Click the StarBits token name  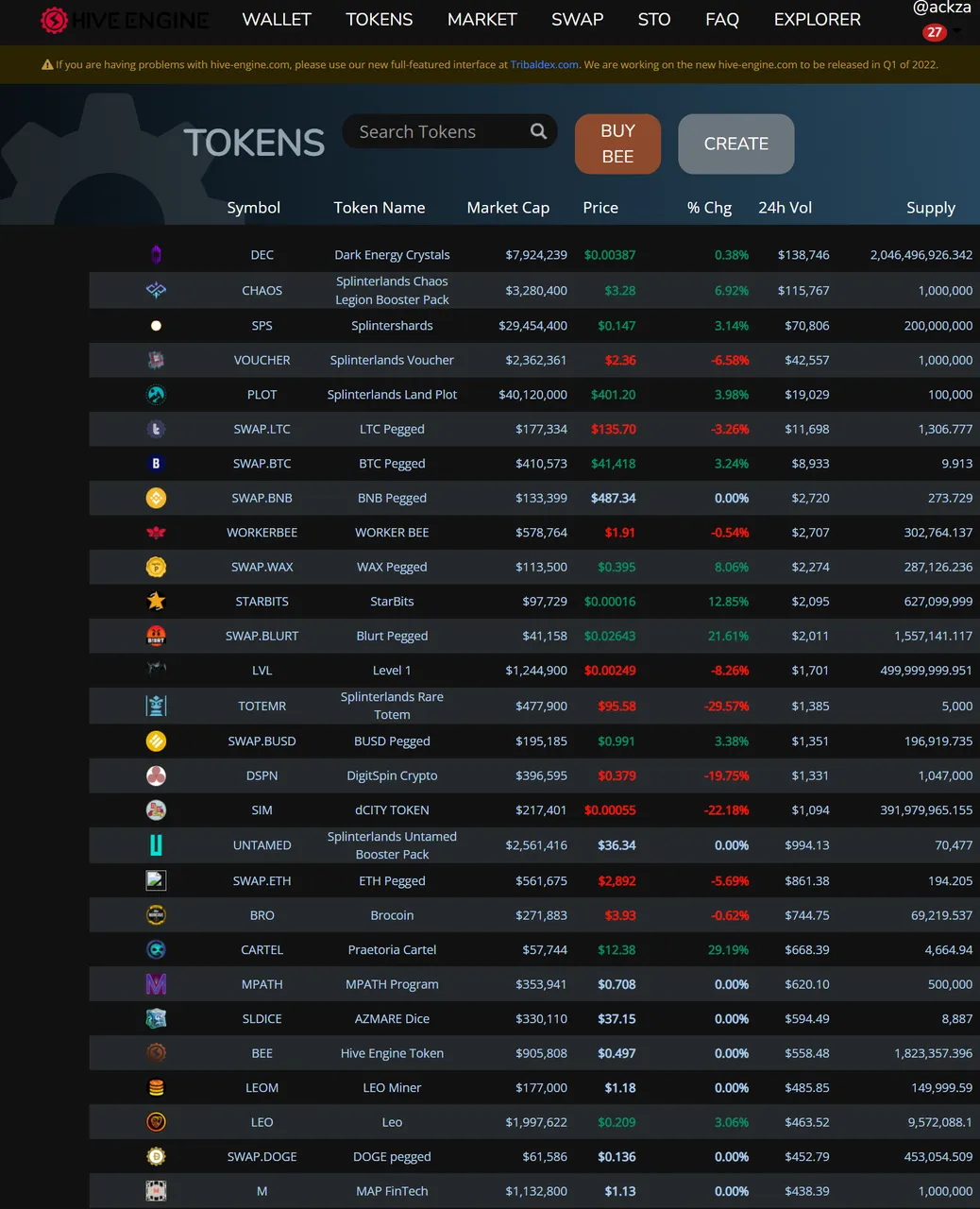(x=392, y=602)
